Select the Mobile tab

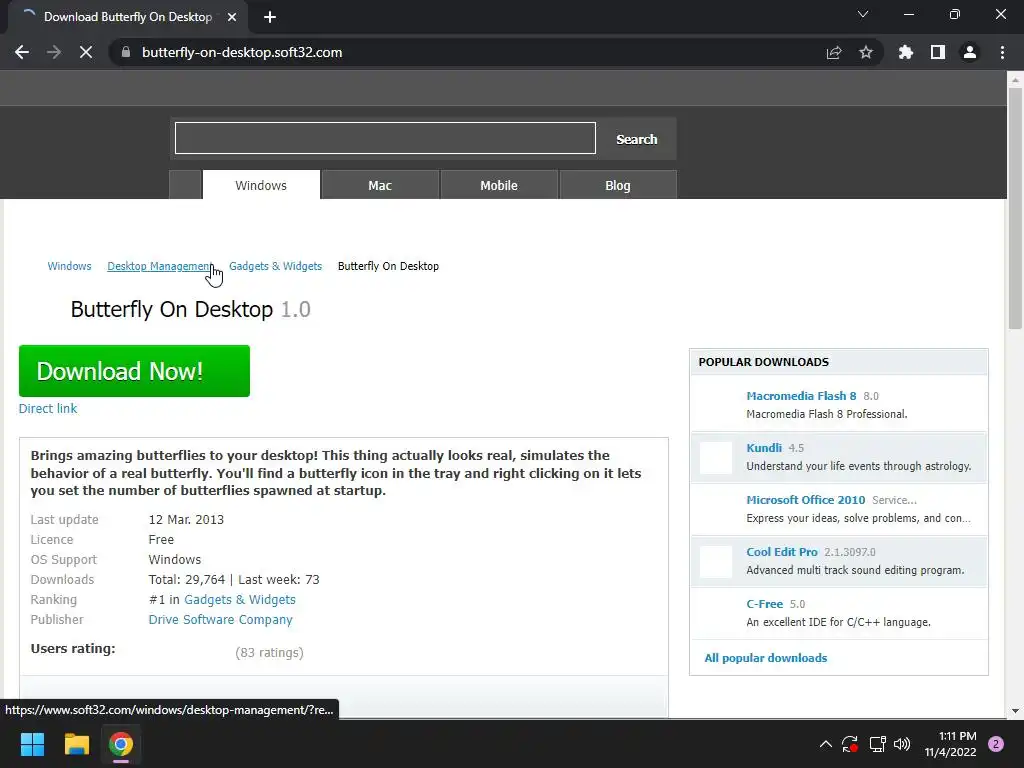(x=499, y=185)
